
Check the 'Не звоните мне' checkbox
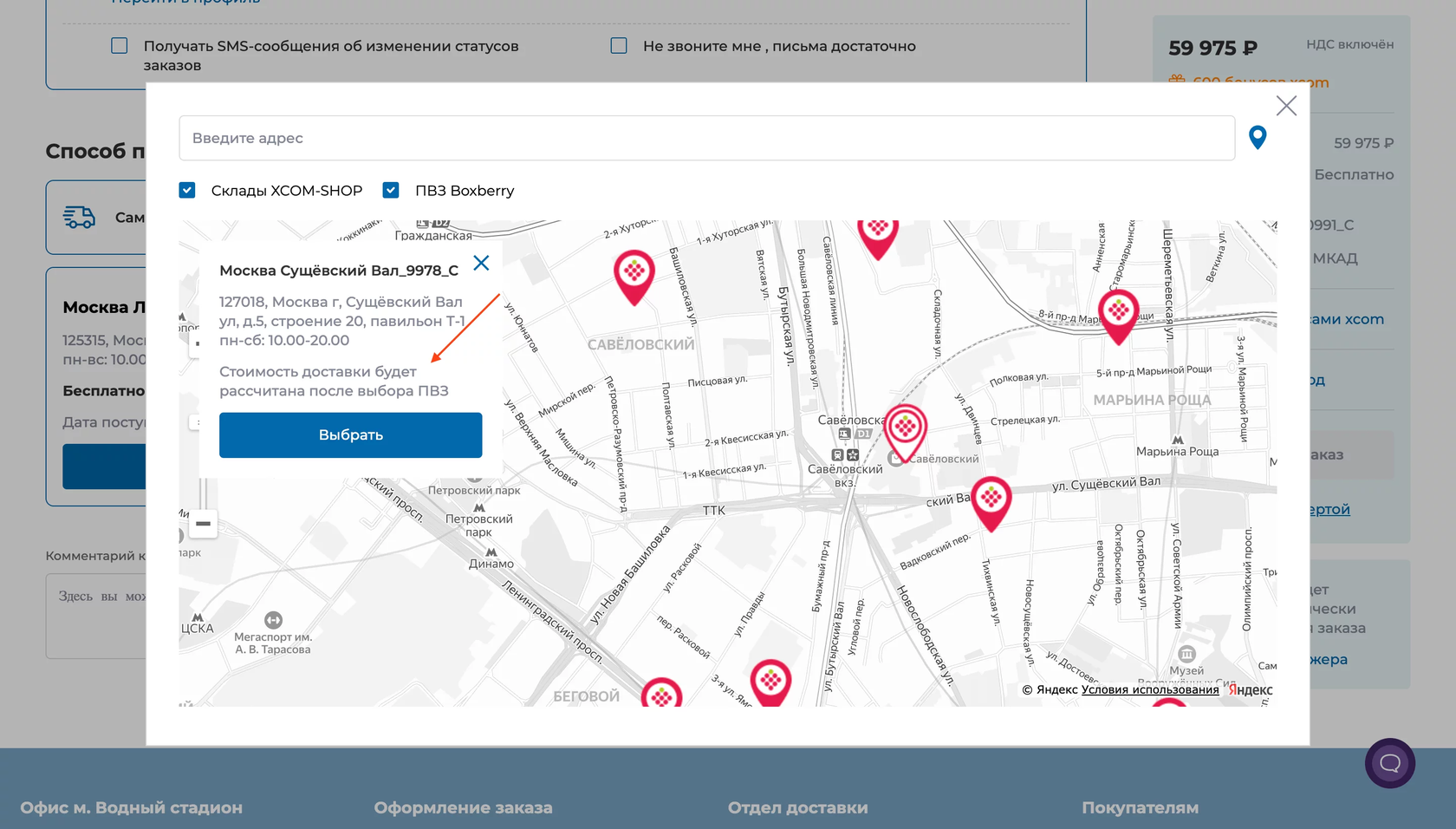click(x=619, y=46)
